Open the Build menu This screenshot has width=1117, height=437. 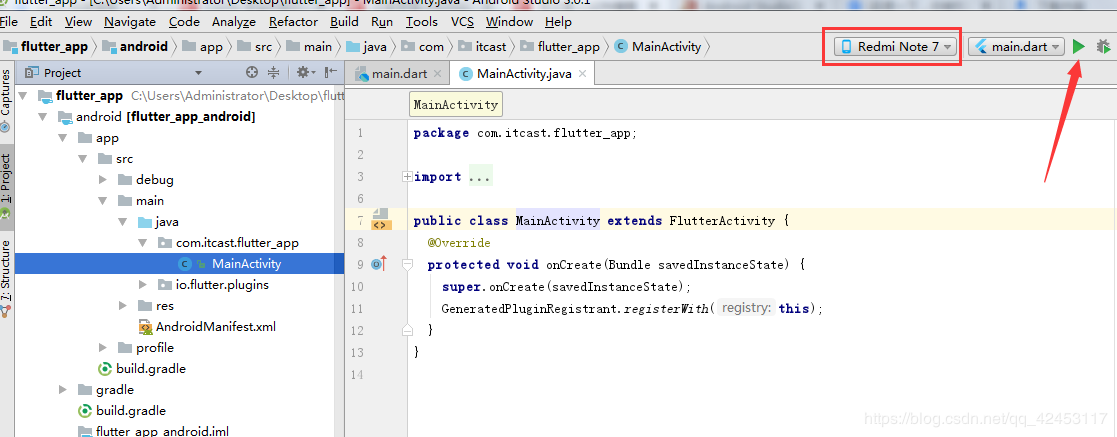pyautogui.click(x=345, y=22)
